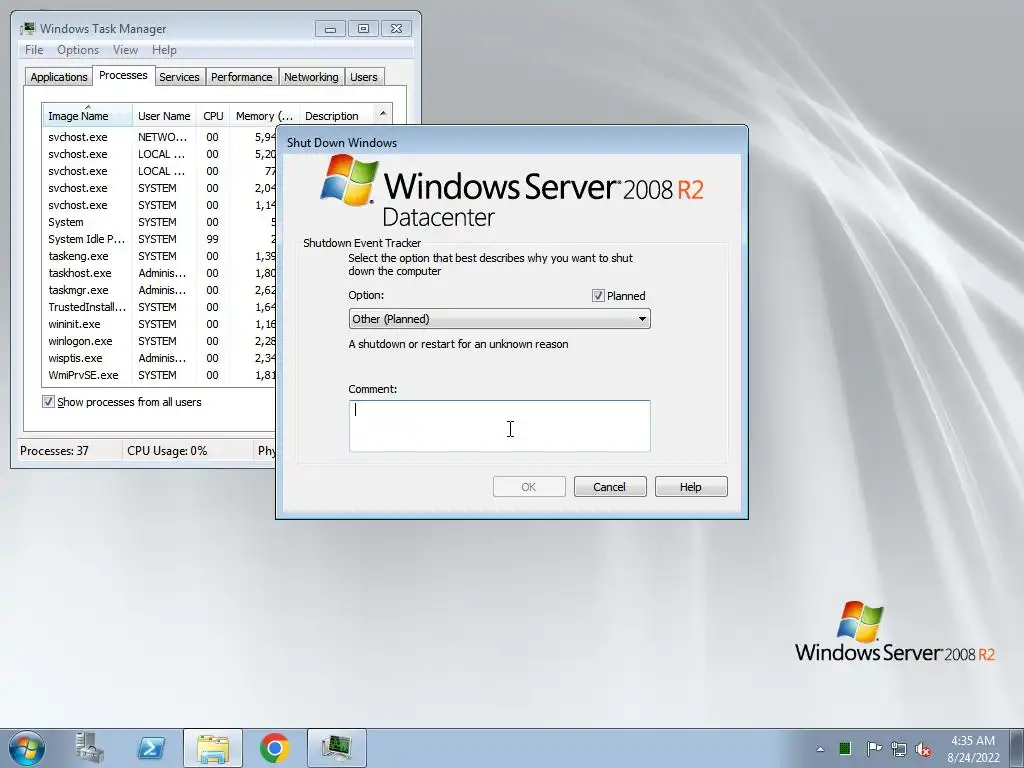Click Help in Shut Down Windows dialog
This screenshot has height=768, width=1024.
tap(691, 487)
